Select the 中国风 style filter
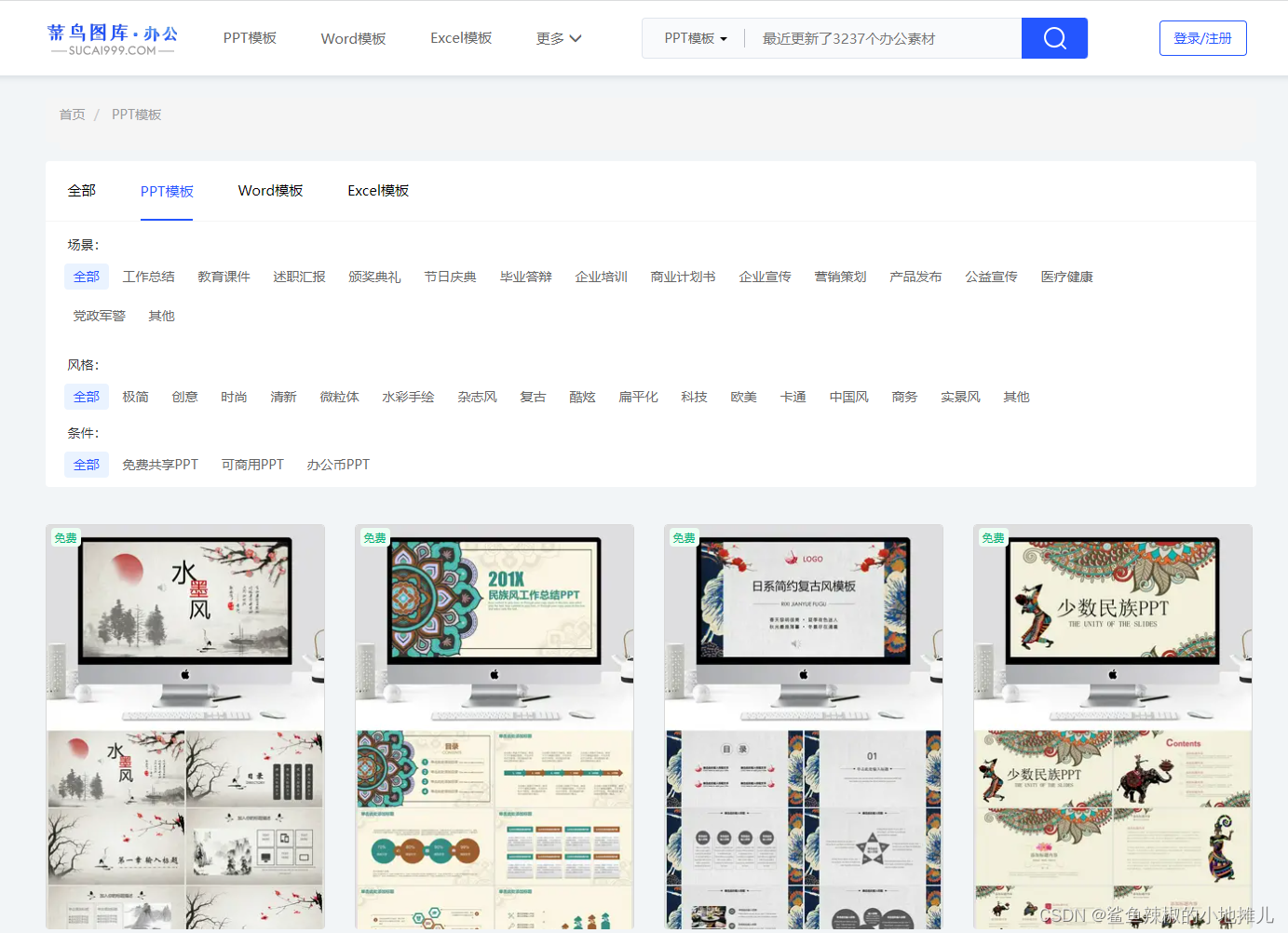The height and width of the screenshot is (933, 1288). click(848, 396)
